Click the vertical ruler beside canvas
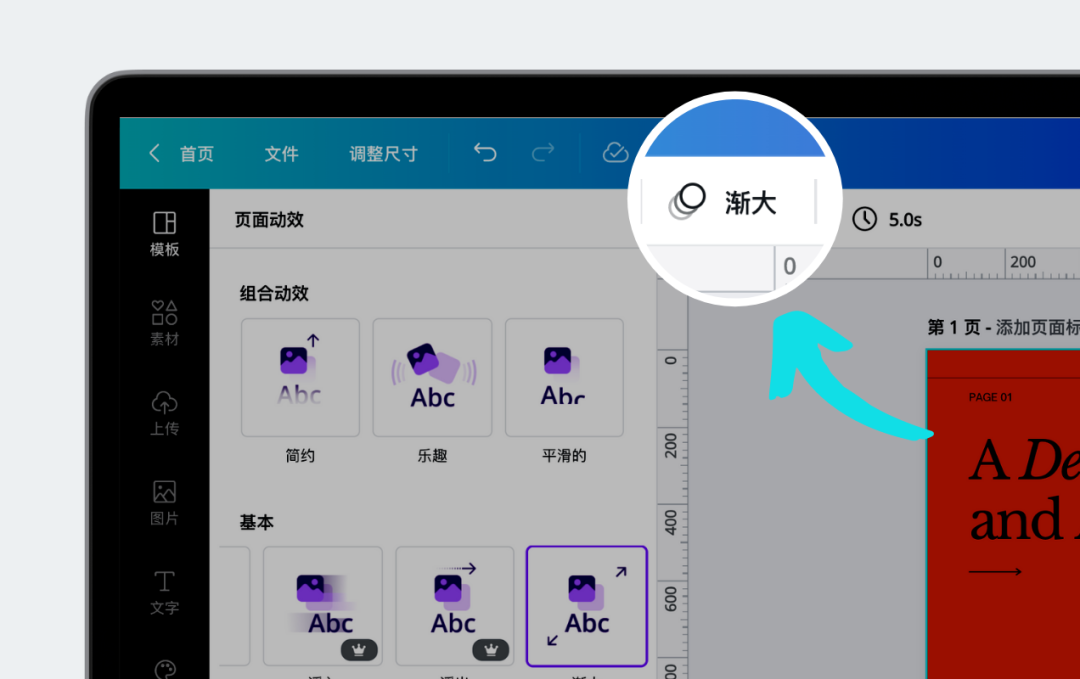The height and width of the screenshot is (679, 1080). (x=672, y=479)
